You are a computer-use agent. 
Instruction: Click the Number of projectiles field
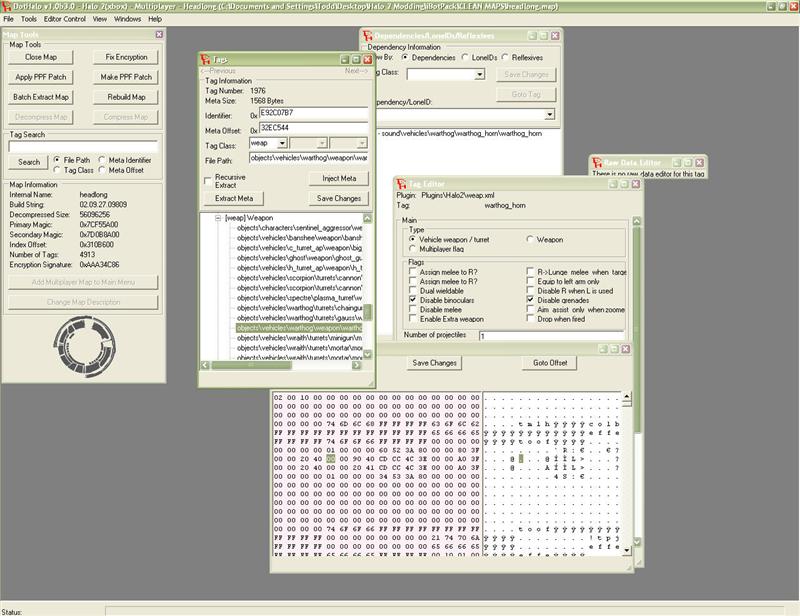point(552,335)
